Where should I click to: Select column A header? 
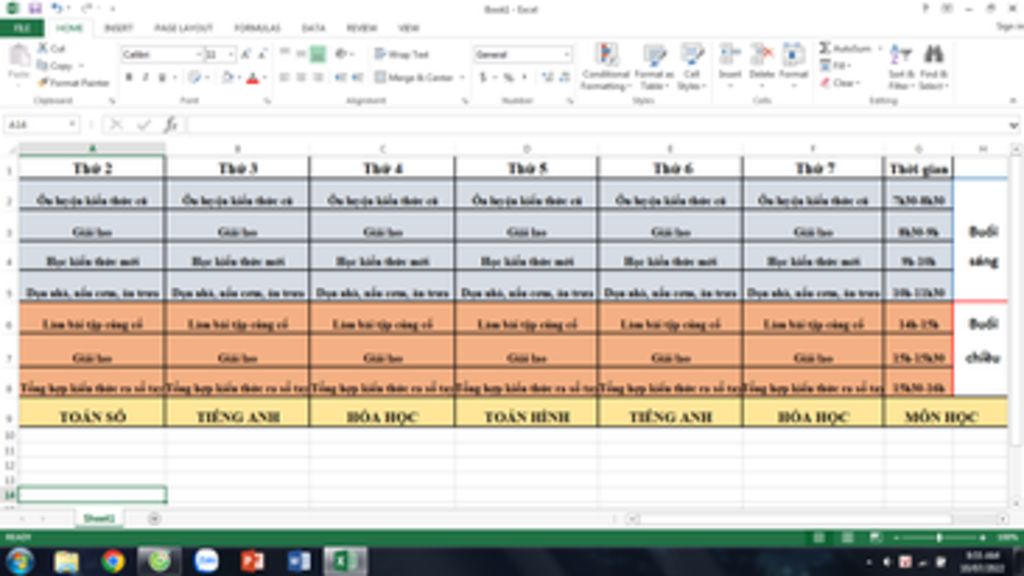point(92,149)
